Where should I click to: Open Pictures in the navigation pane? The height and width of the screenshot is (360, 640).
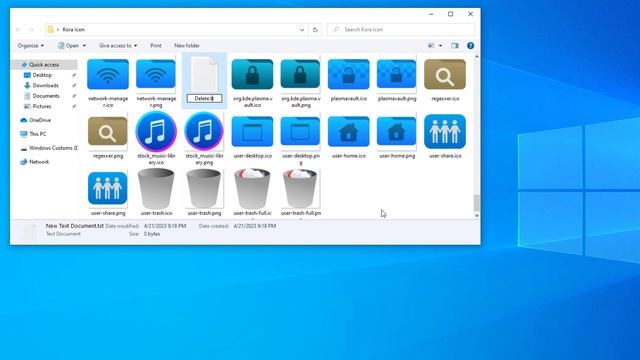[42, 106]
